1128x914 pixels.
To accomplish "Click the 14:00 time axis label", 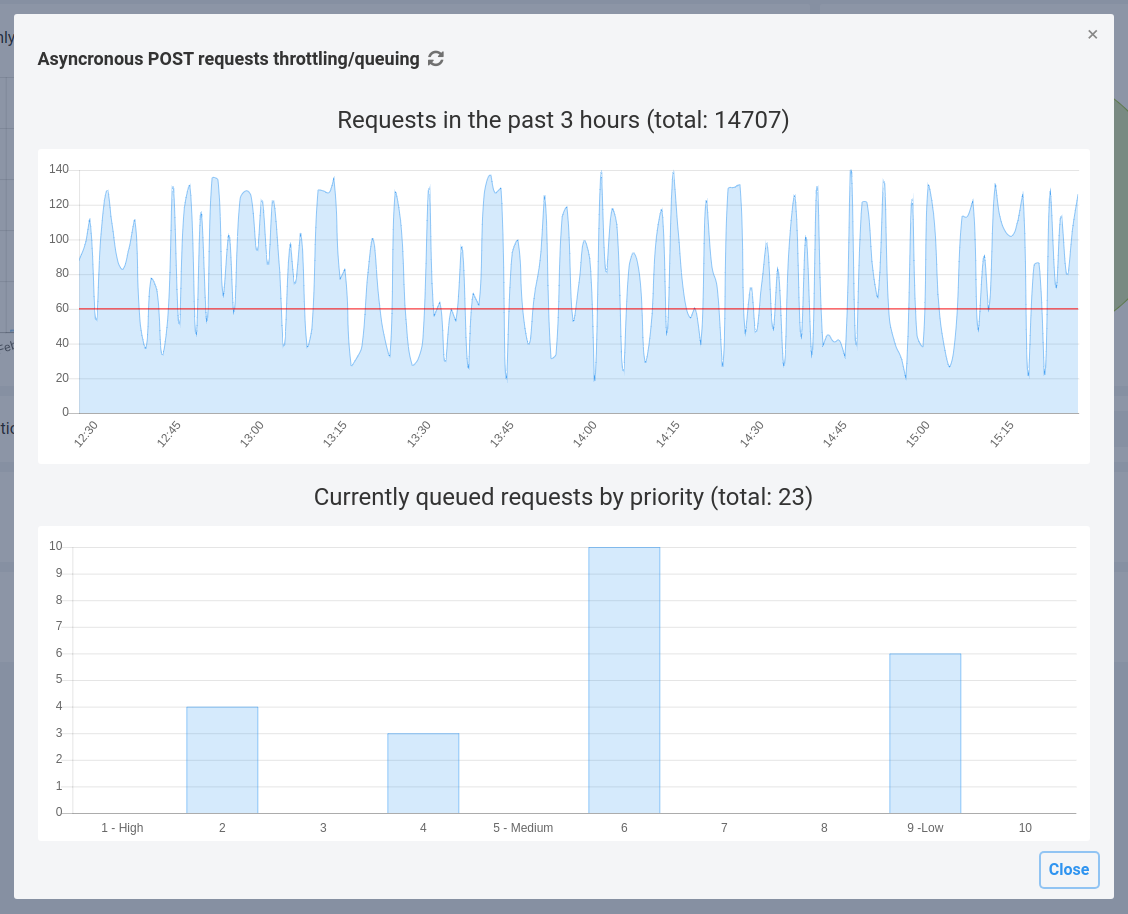I will [x=585, y=434].
